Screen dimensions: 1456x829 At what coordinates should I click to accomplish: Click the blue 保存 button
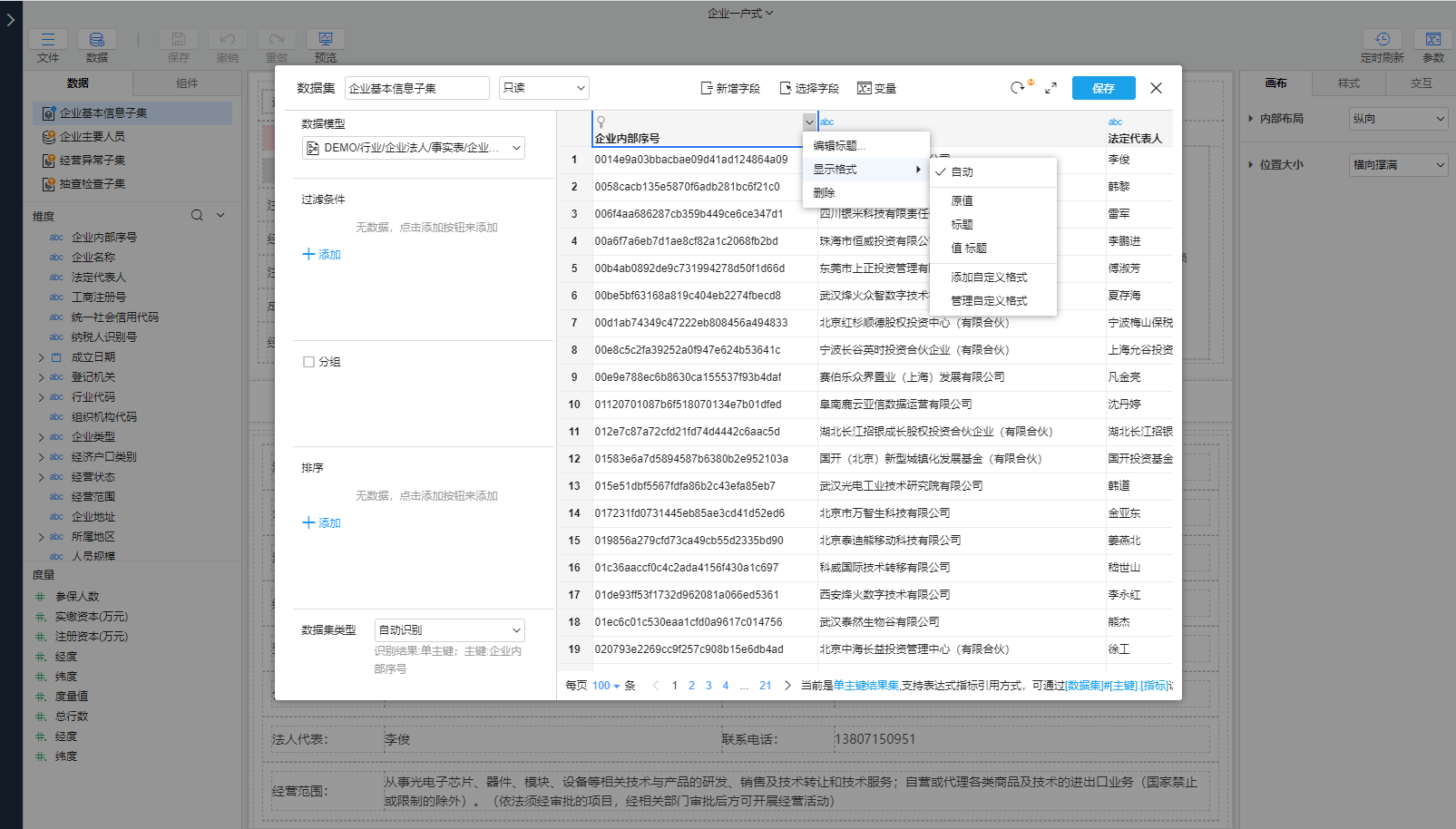(1103, 88)
